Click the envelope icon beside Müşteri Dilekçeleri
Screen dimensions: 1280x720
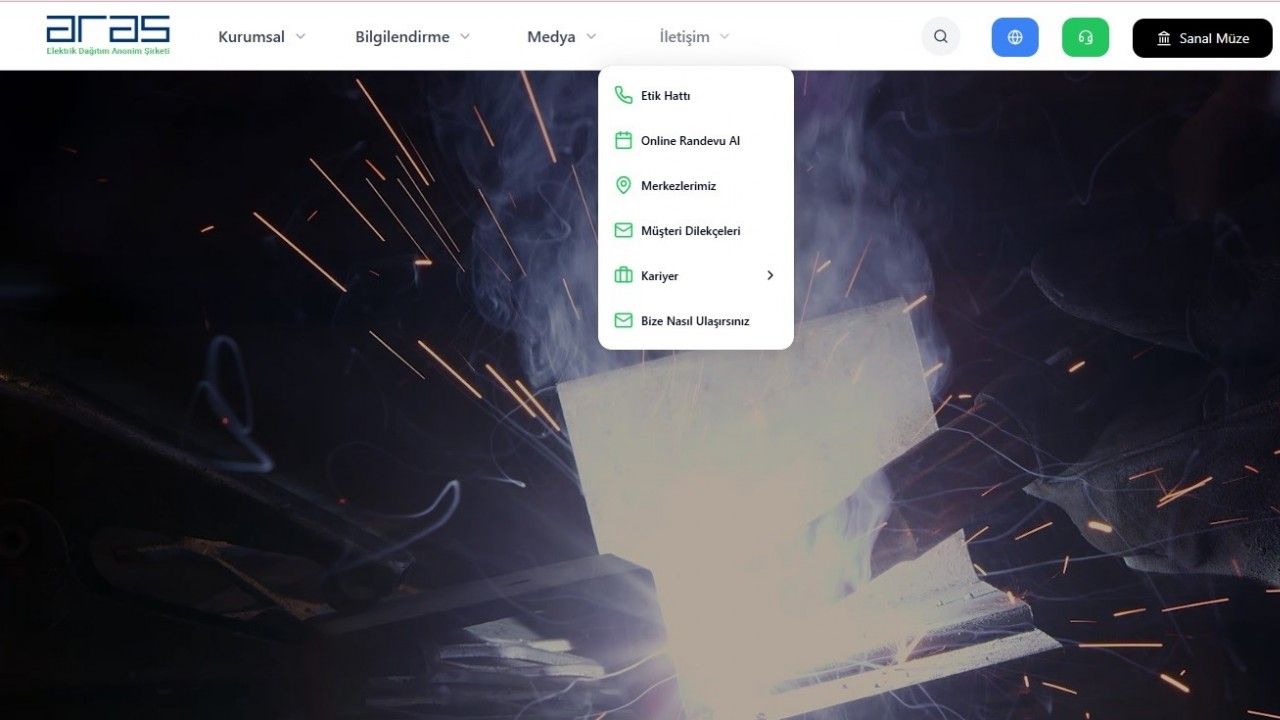click(623, 231)
